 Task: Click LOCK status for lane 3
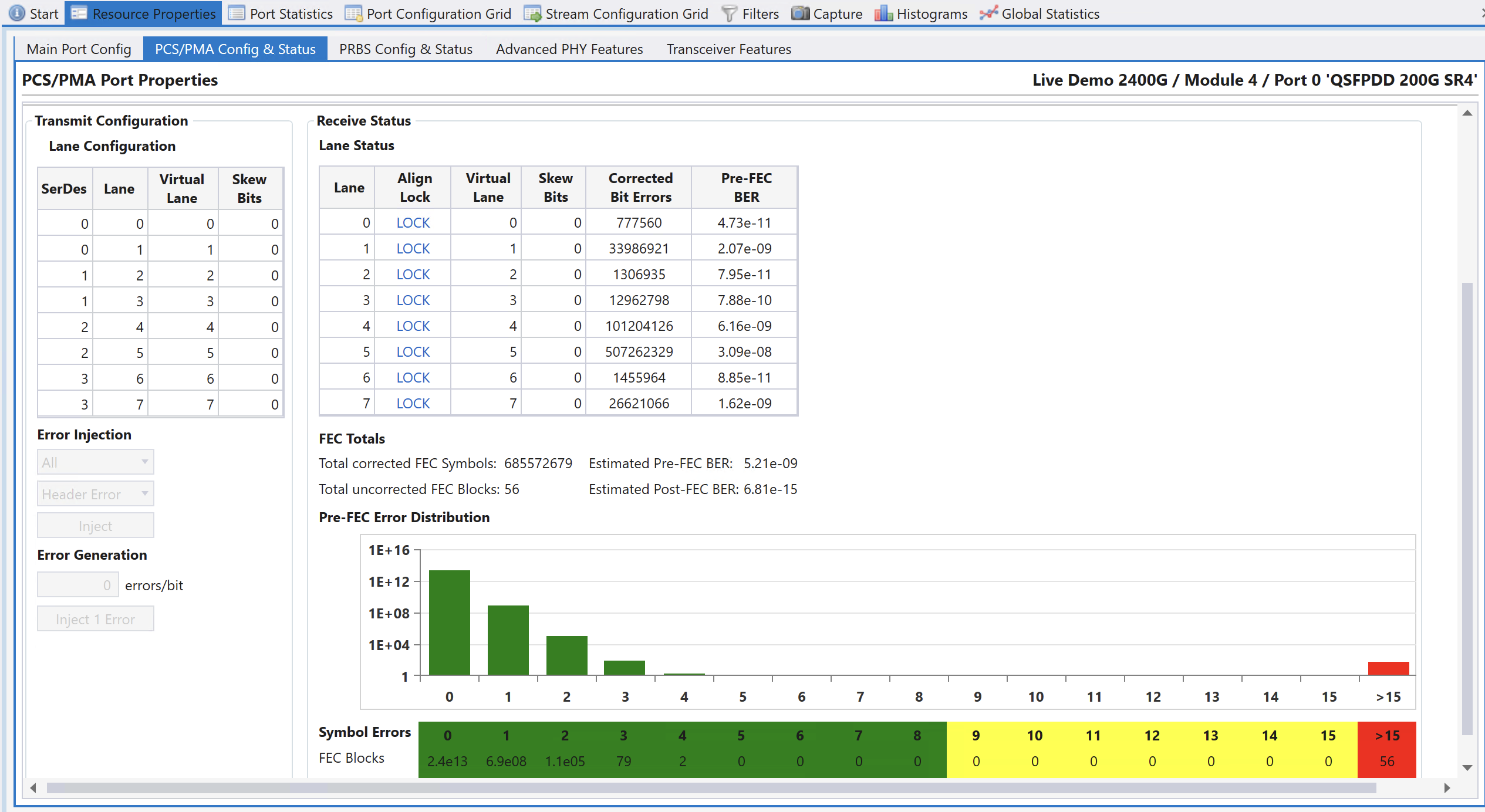[x=413, y=300]
